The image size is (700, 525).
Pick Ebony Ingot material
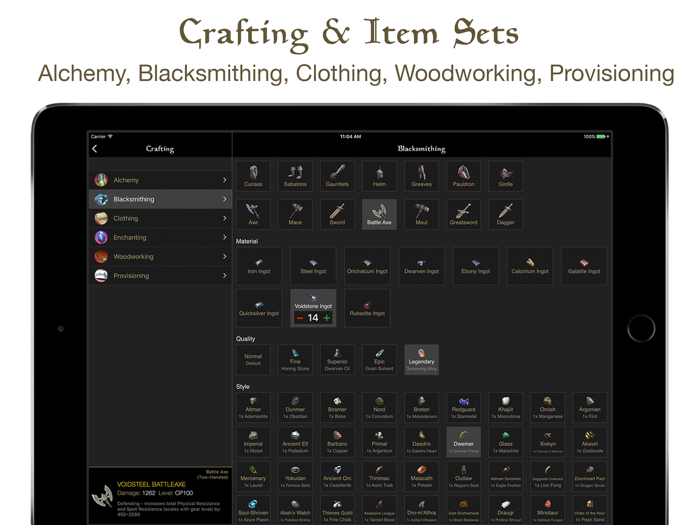(475, 266)
